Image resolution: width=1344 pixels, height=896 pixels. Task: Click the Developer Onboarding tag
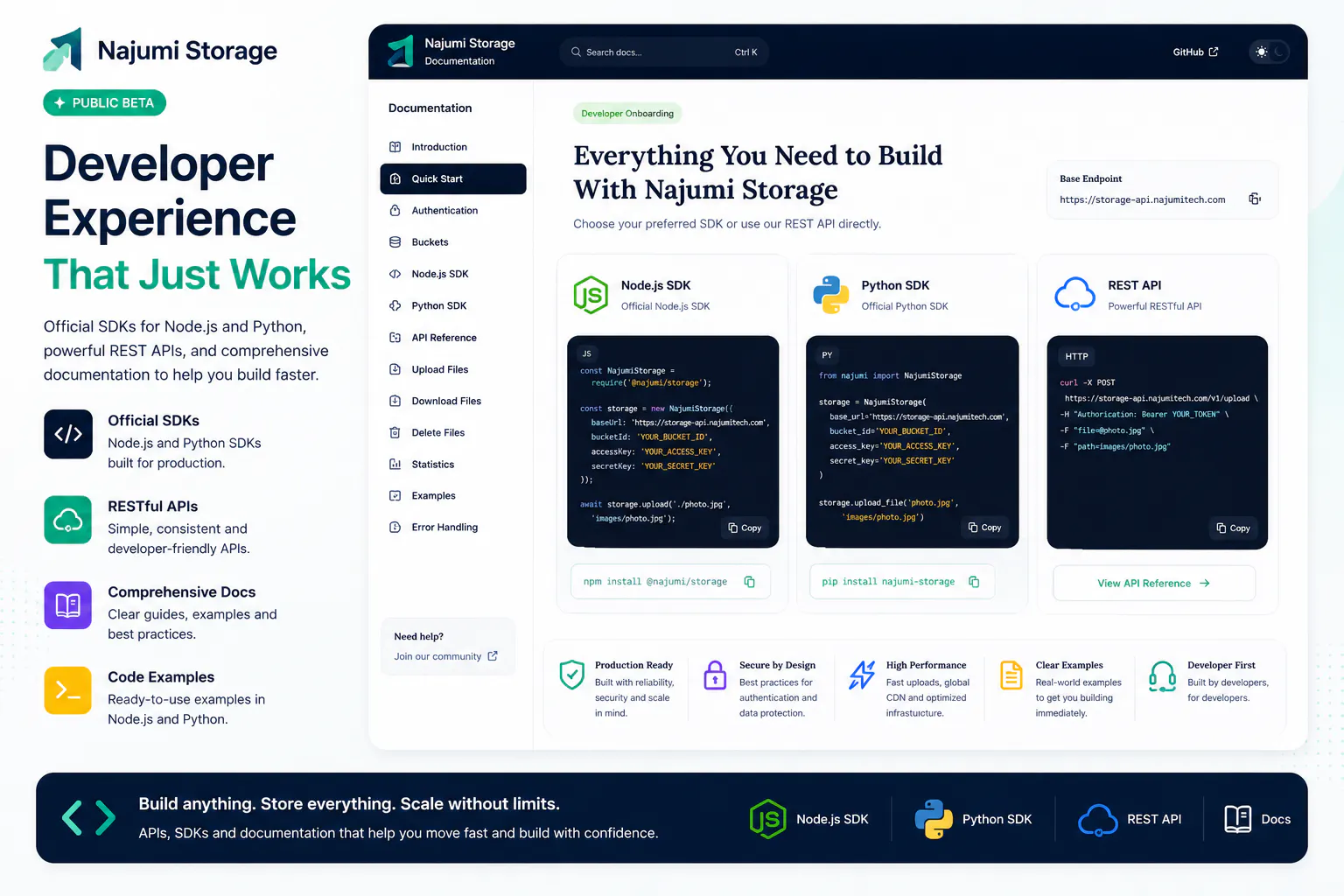click(x=627, y=114)
